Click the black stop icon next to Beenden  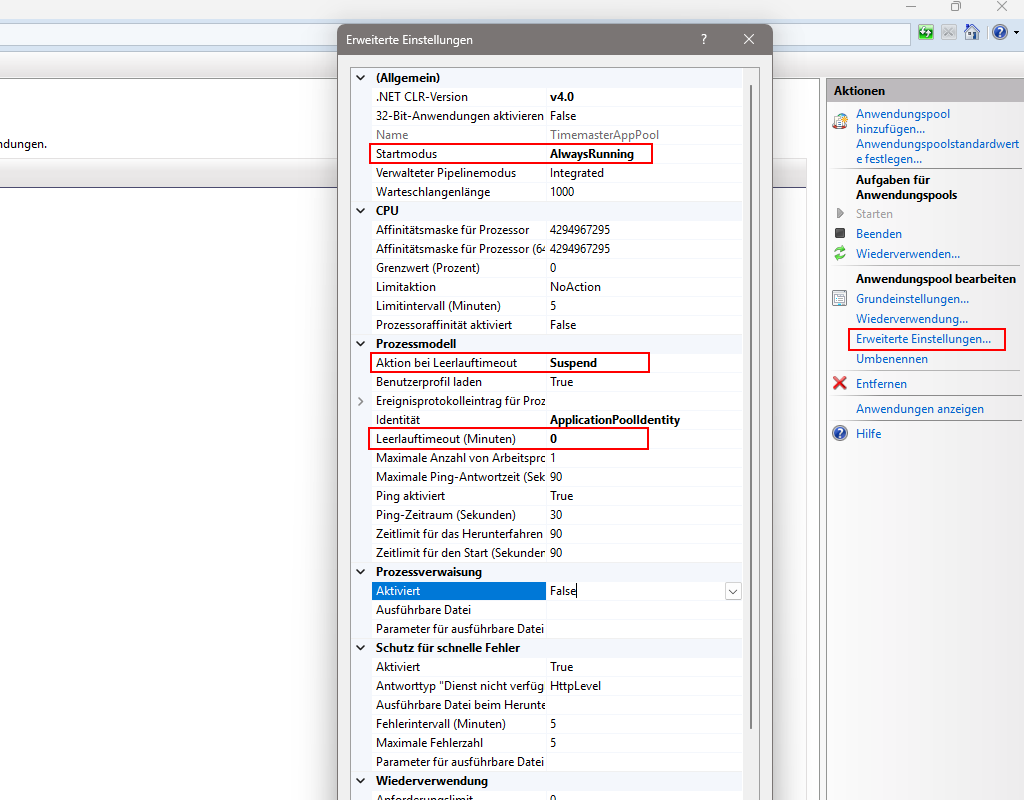click(x=840, y=234)
